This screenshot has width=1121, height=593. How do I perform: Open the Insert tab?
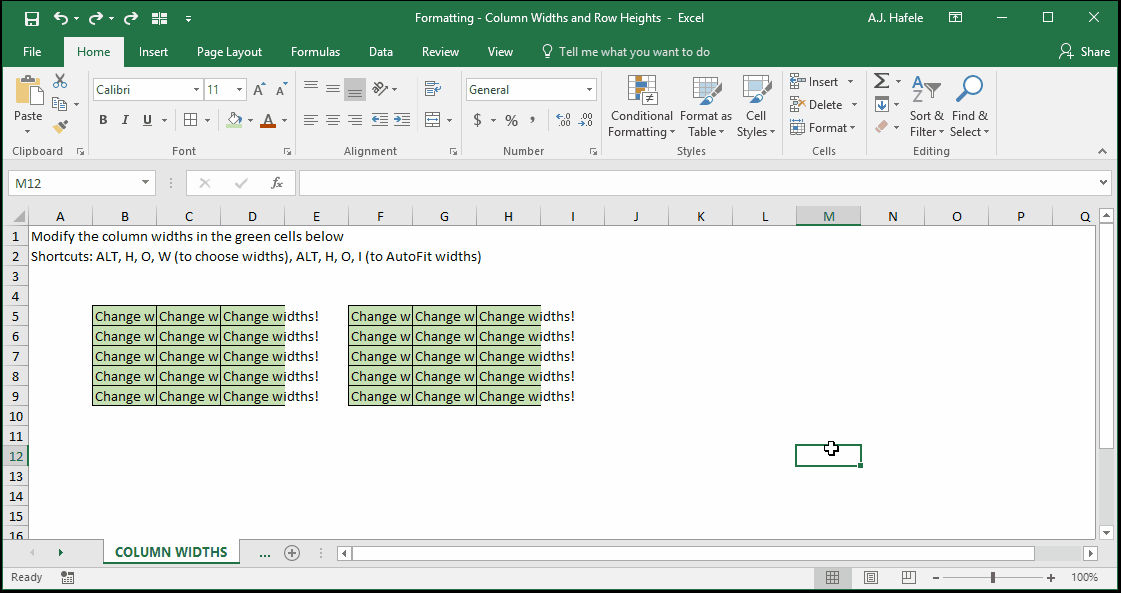154,52
